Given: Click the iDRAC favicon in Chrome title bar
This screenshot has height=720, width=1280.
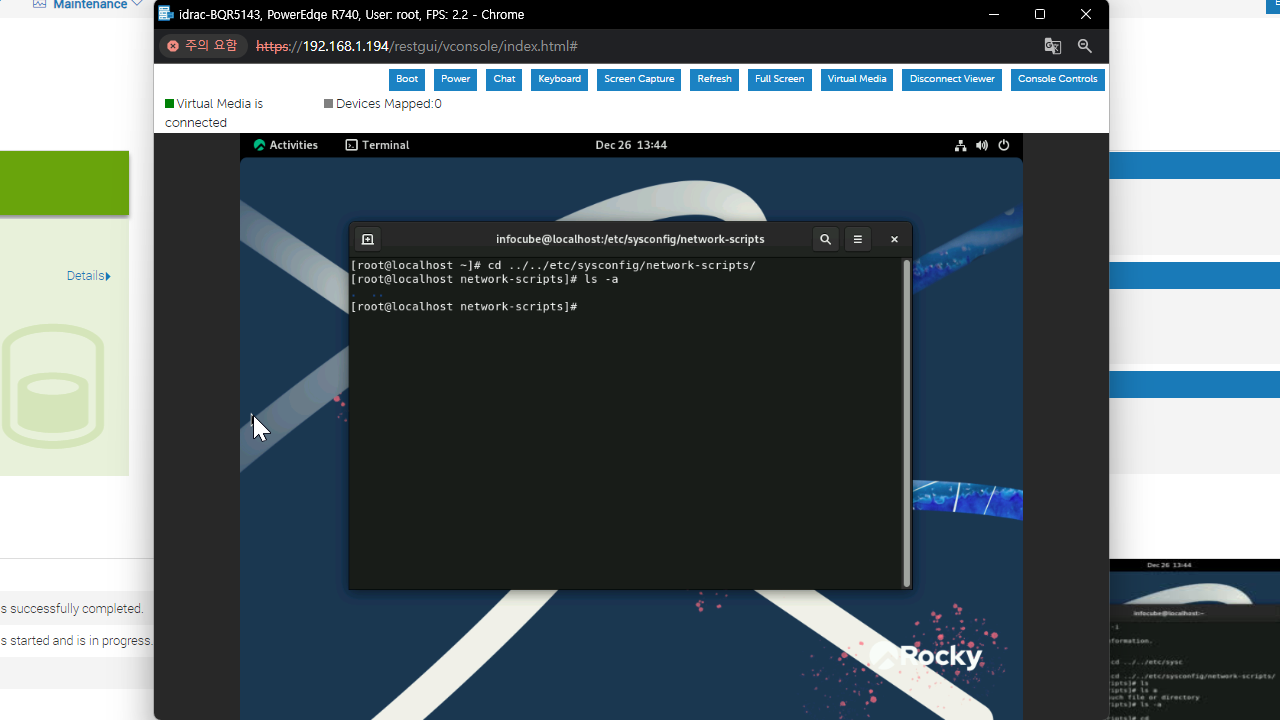Looking at the screenshot, I should (166, 14).
